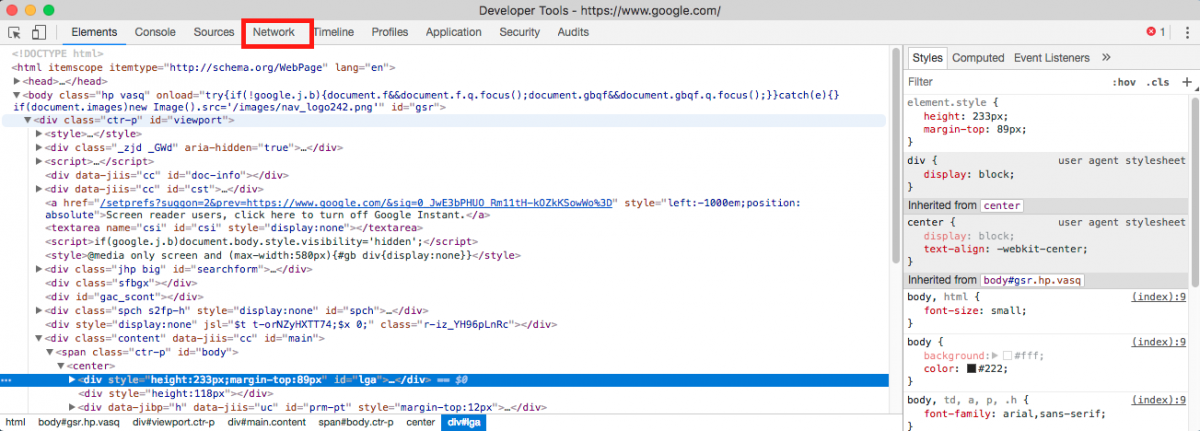Click the body#gsr.hp.vasq inherited-from label

pos(1033,280)
